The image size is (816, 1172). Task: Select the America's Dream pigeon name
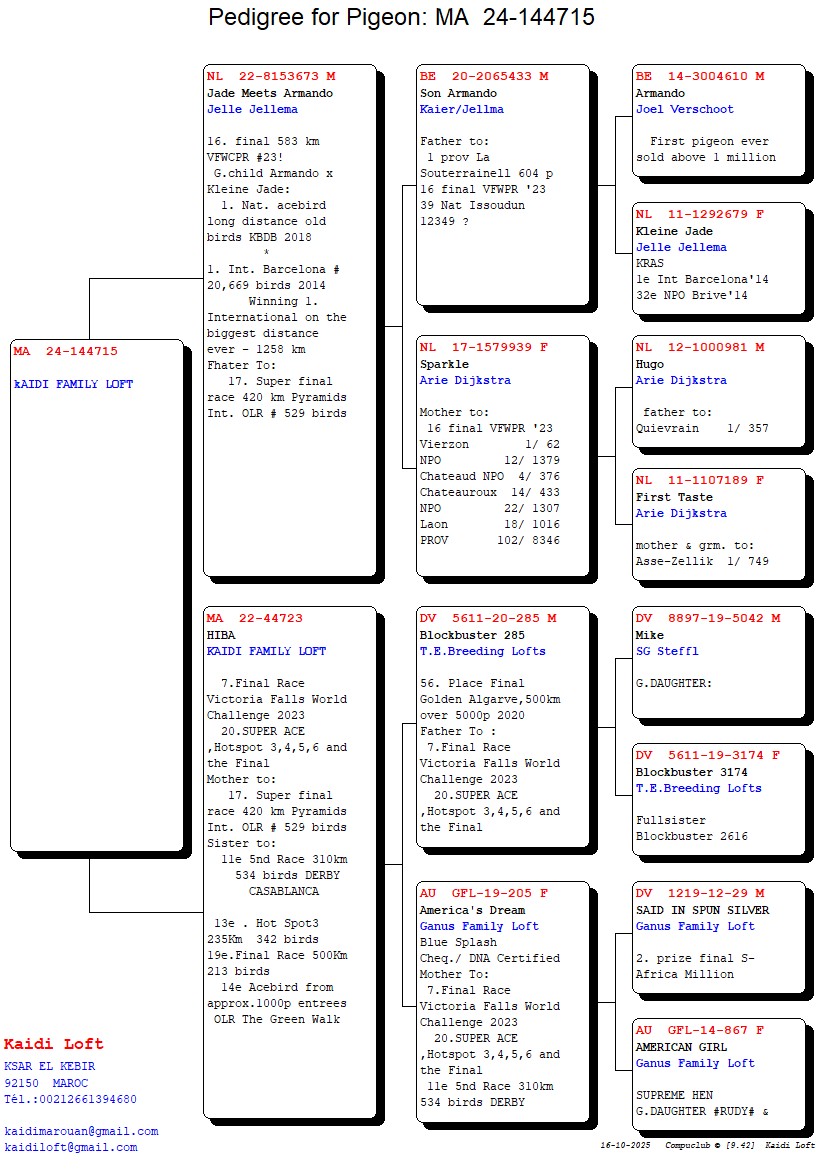coord(472,910)
